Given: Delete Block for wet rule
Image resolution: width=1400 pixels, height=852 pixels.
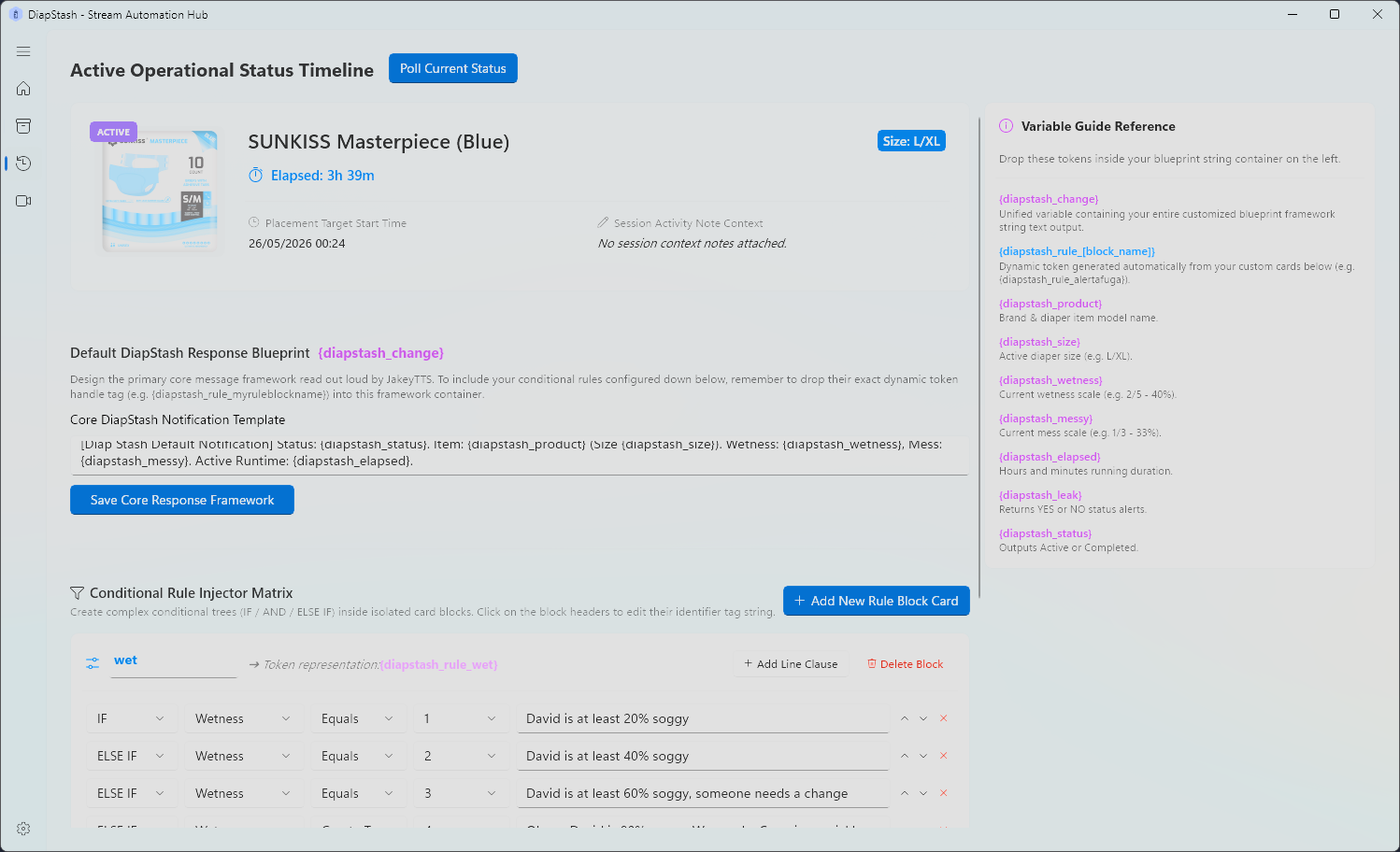Looking at the screenshot, I should (905, 664).
